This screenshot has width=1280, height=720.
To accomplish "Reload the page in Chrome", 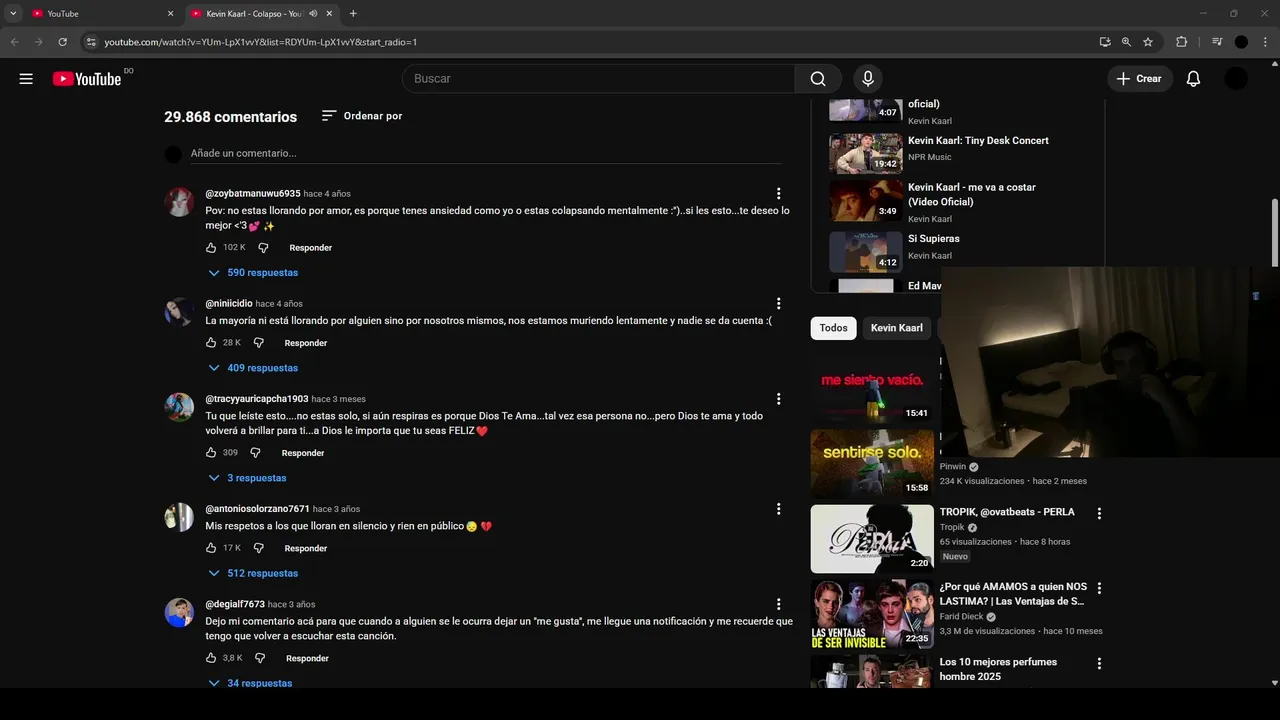I will point(62,42).
